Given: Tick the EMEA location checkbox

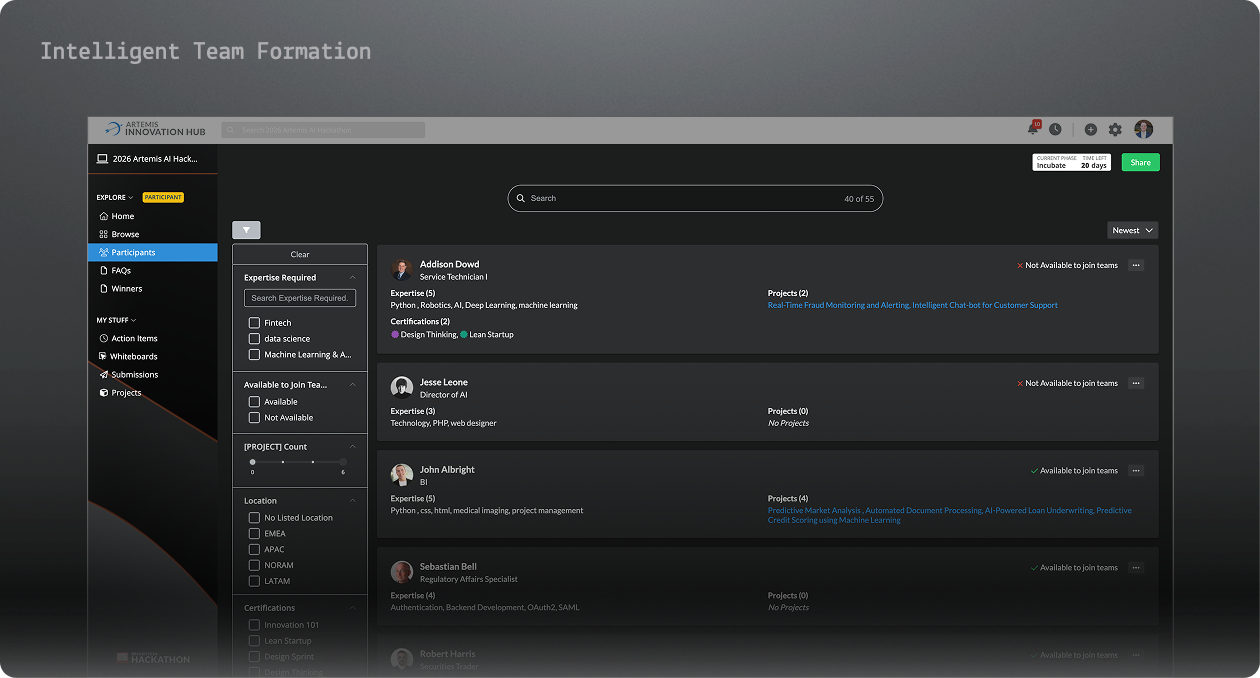Looking at the screenshot, I should (254, 534).
